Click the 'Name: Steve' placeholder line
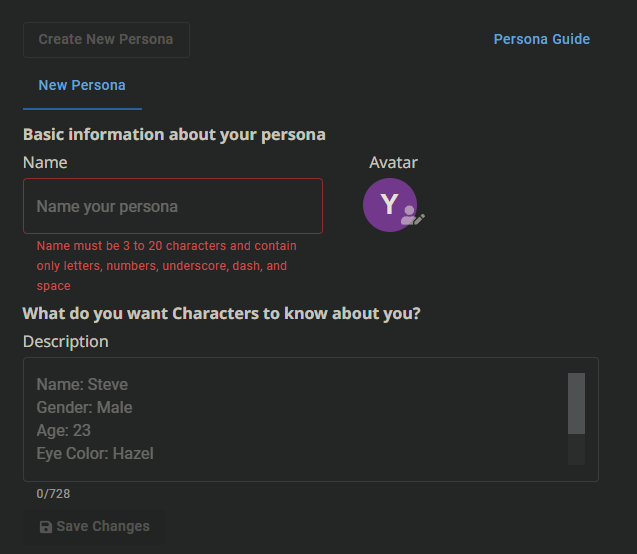637x554 pixels. pyautogui.click(x=82, y=384)
